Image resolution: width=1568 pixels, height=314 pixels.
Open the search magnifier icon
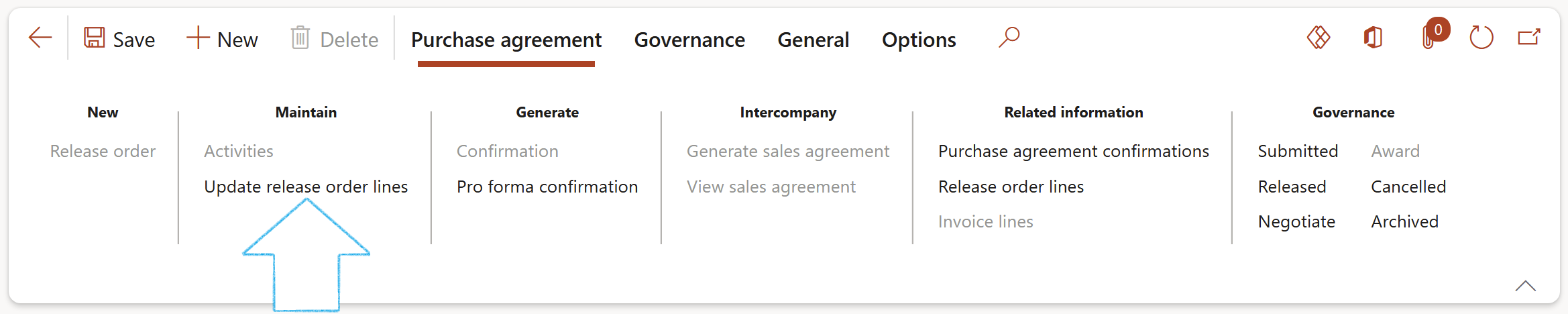1009,38
